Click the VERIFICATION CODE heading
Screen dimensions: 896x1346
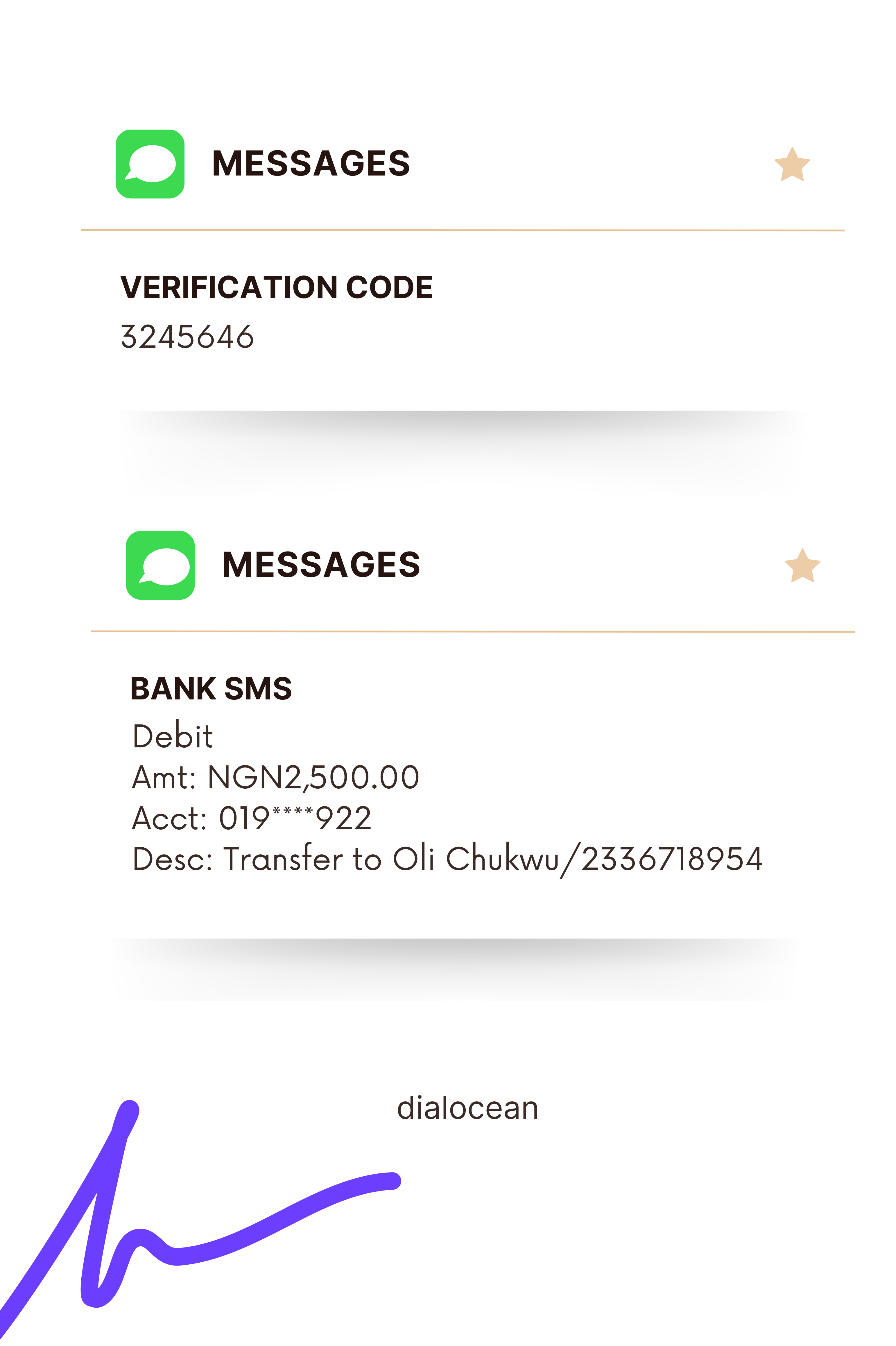click(x=277, y=287)
